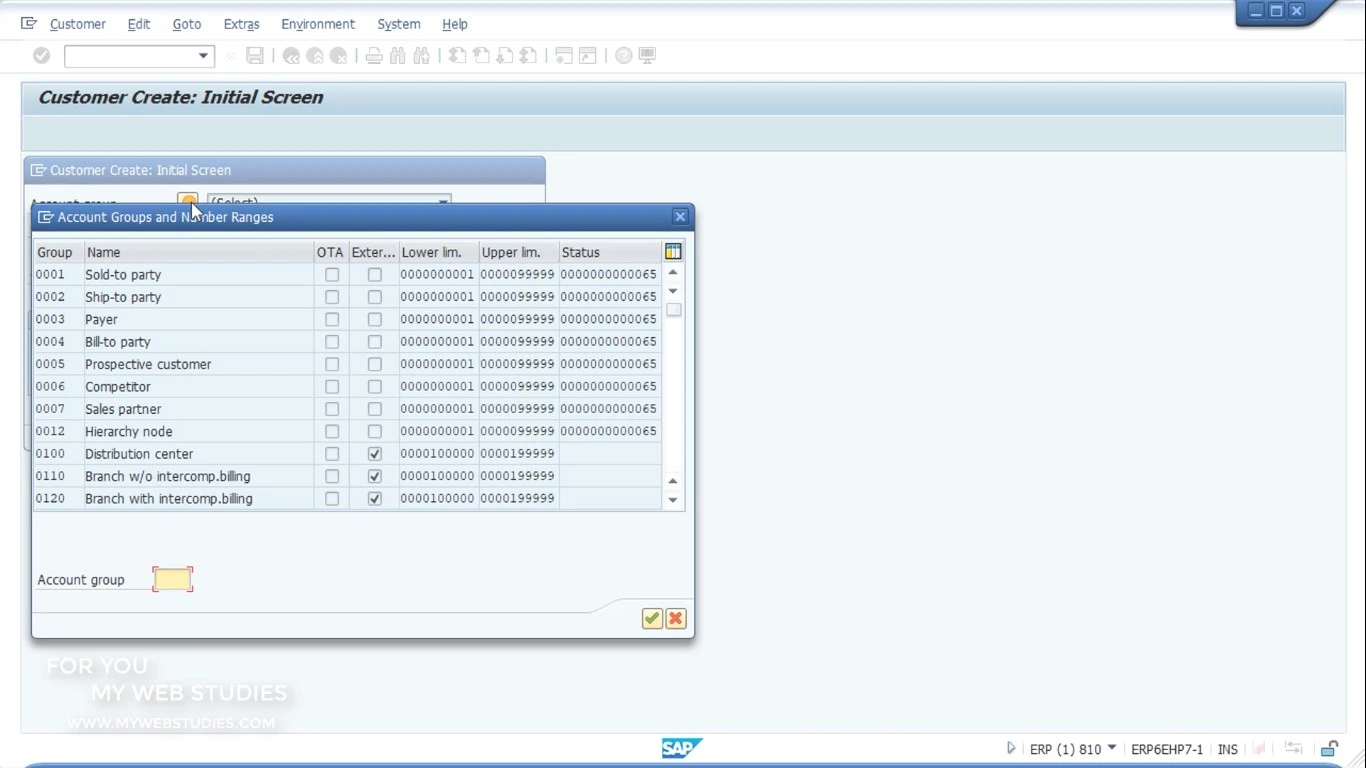Uncheck External checkbox for Branch w/o intercomp.billing
Image resolution: width=1366 pixels, height=768 pixels.
point(375,476)
